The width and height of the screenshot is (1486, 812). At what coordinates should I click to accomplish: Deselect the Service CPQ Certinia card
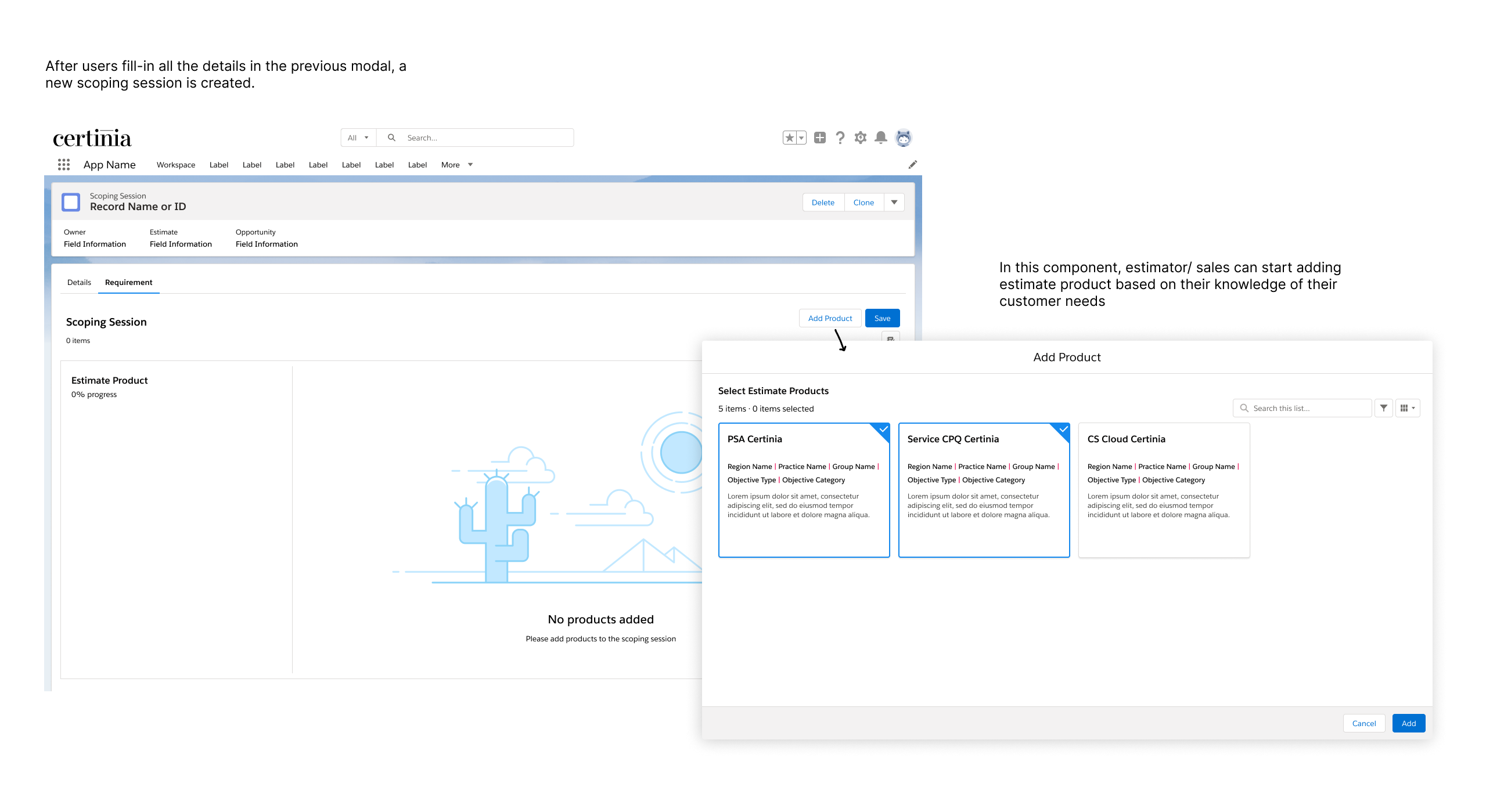[x=984, y=490]
